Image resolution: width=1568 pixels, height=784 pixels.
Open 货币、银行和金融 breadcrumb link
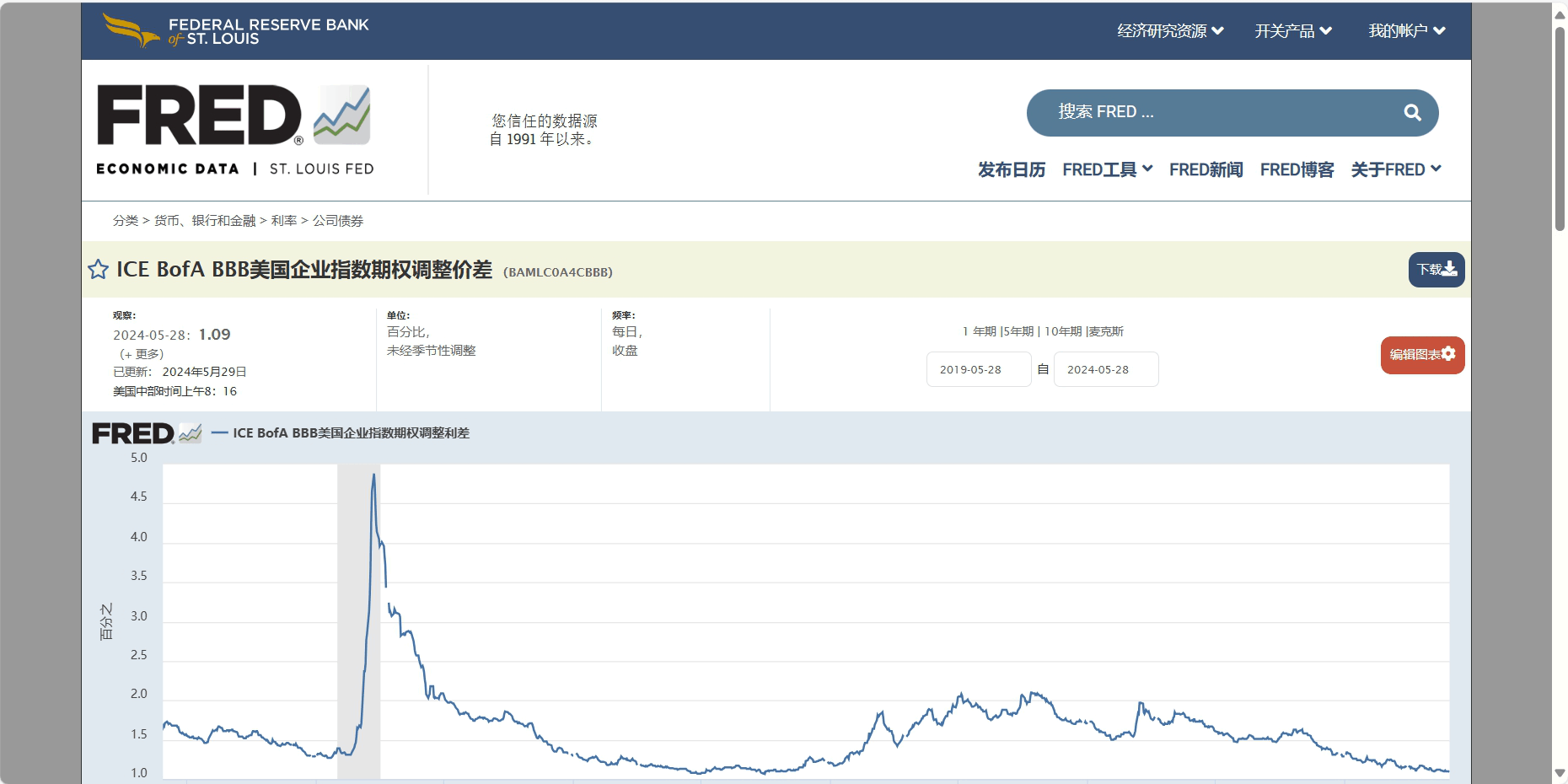click(x=205, y=221)
